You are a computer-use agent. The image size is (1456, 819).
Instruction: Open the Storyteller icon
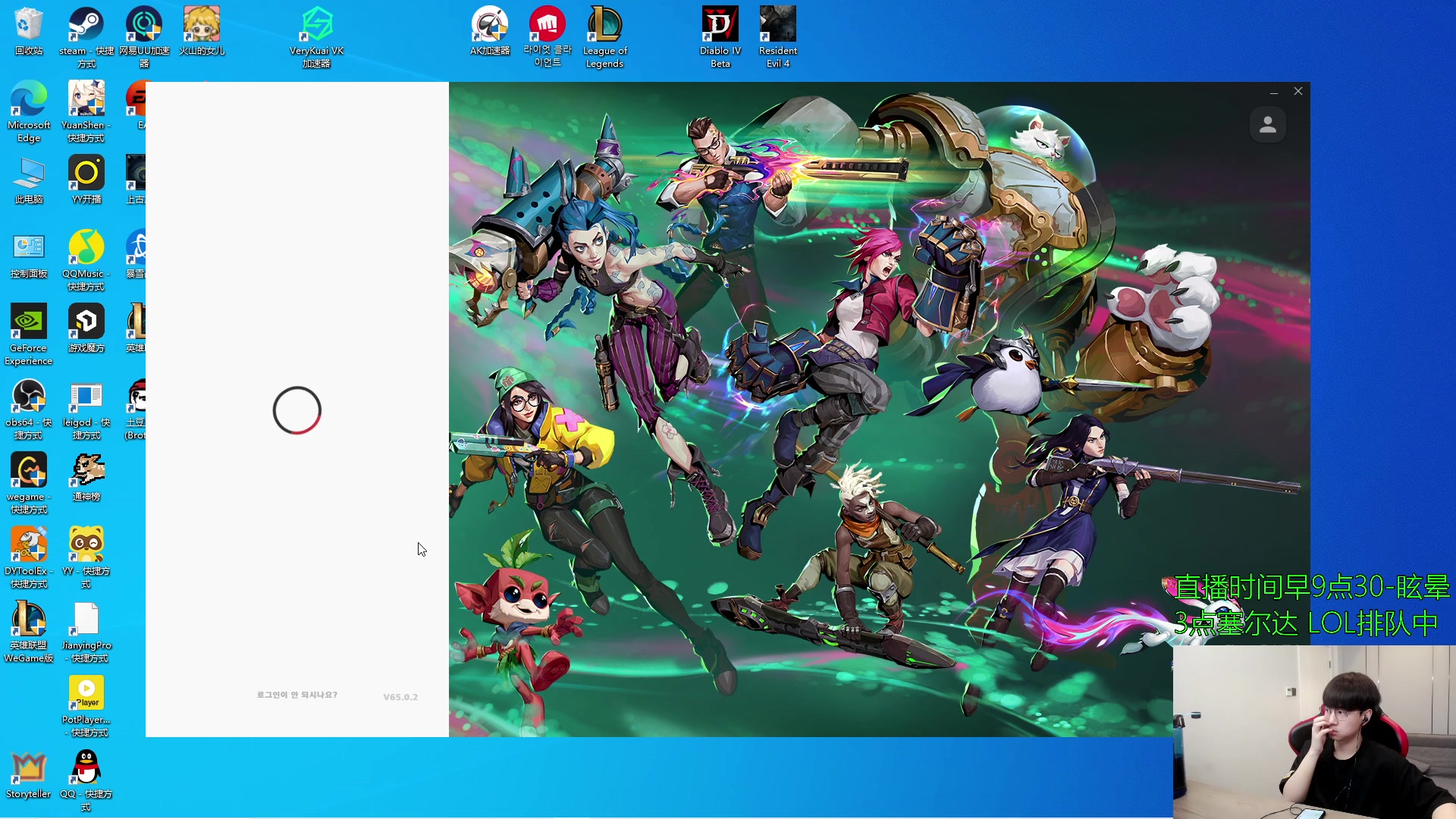pos(29,775)
